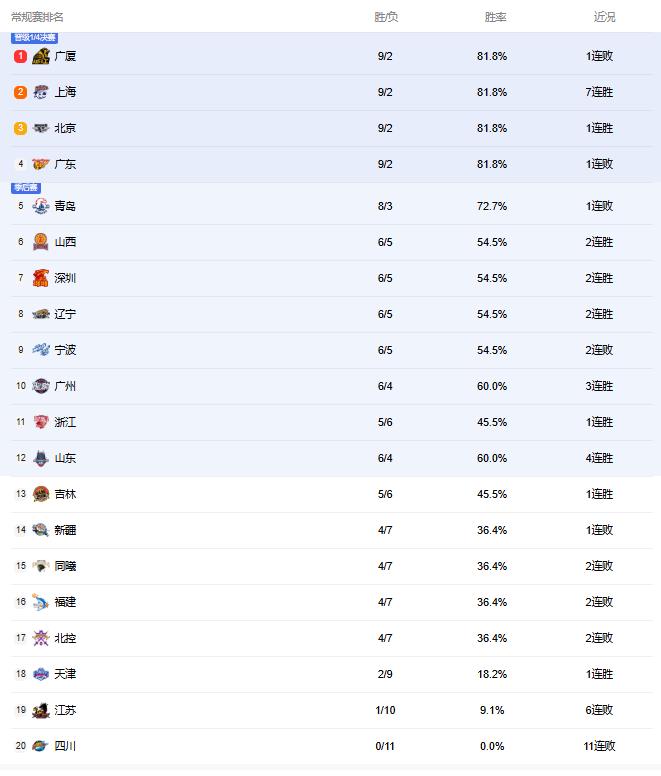Screen dimensions: 661x776
Task: Click the 近况 column header
Action: point(604,17)
